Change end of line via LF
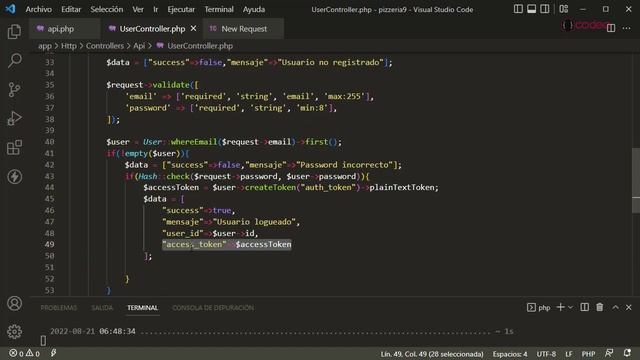640x360 pixels. point(569,354)
